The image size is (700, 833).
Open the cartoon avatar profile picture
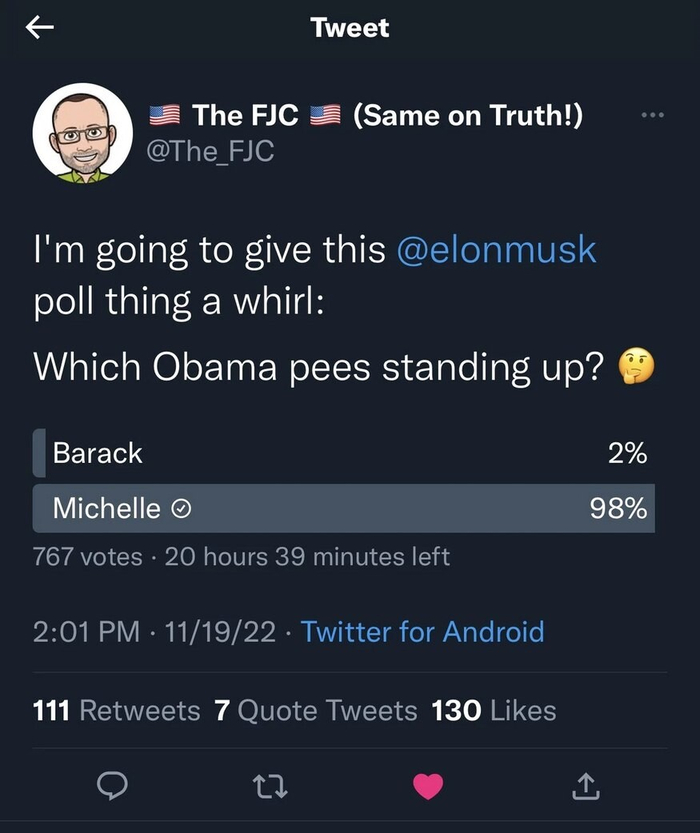(82, 133)
